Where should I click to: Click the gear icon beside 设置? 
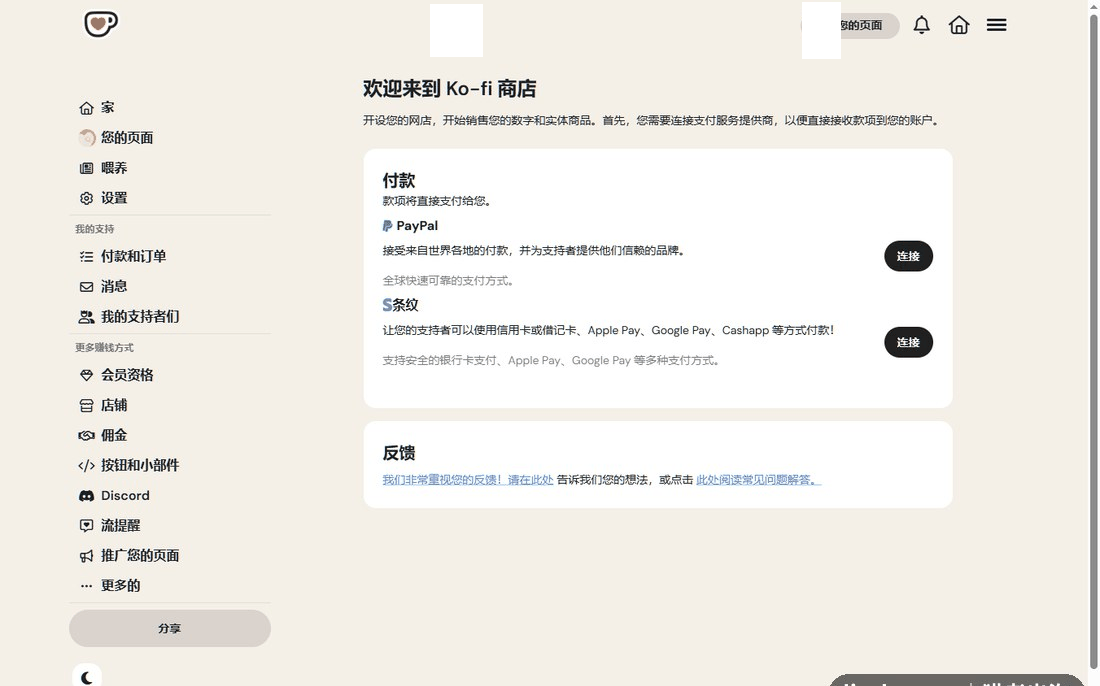(x=86, y=199)
